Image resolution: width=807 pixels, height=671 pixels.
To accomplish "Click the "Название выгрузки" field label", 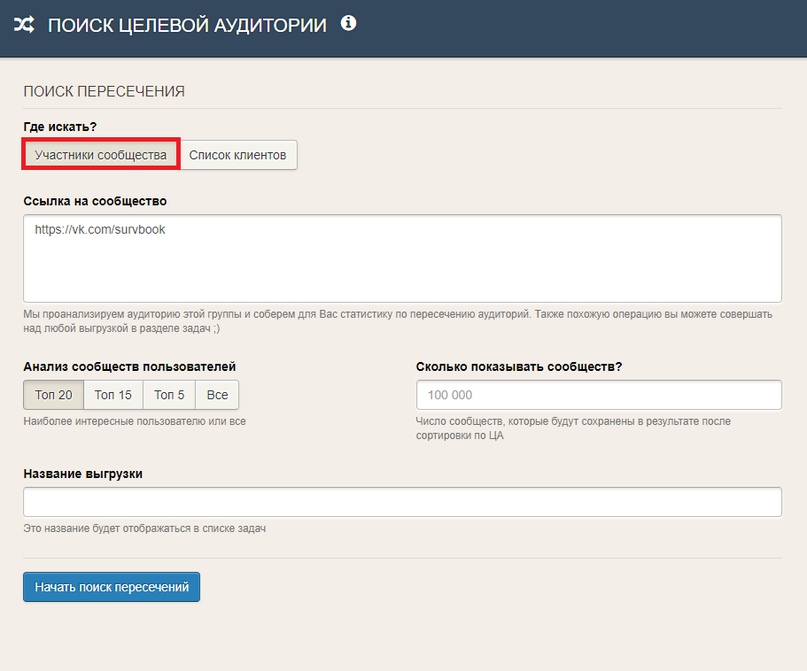I will coord(83,473).
